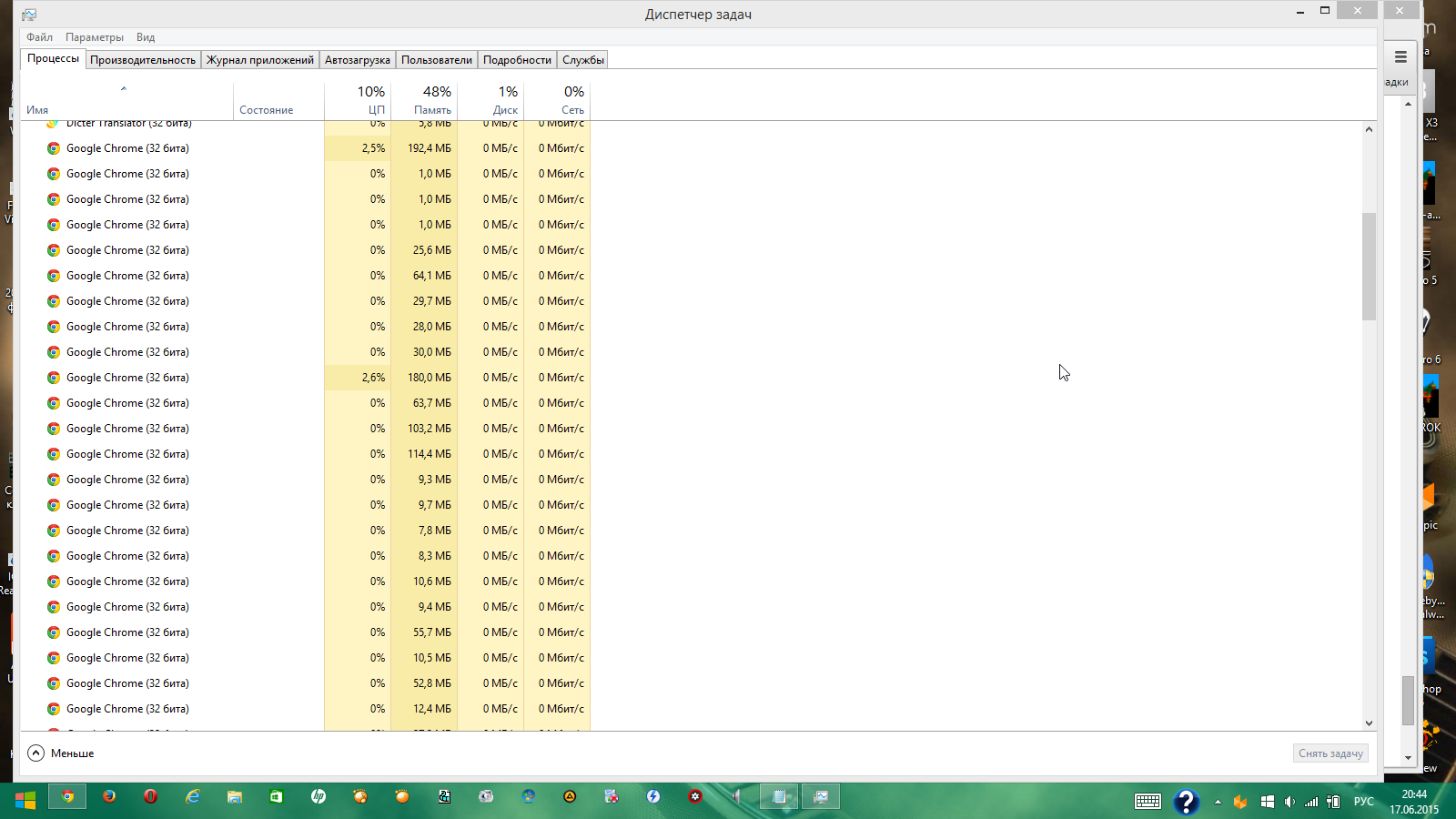The height and width of the screenshot is (819, 1456).
Task: Click the Chrome icon in the 103,2 МБ row
Action: [54, 429]
